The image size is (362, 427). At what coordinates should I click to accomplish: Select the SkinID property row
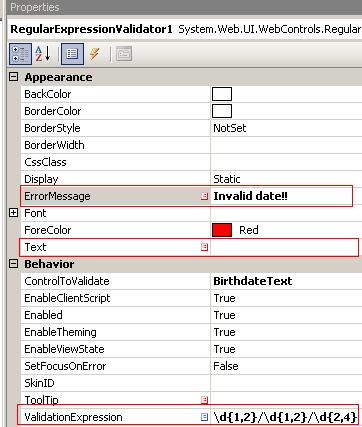coord(191,383)
